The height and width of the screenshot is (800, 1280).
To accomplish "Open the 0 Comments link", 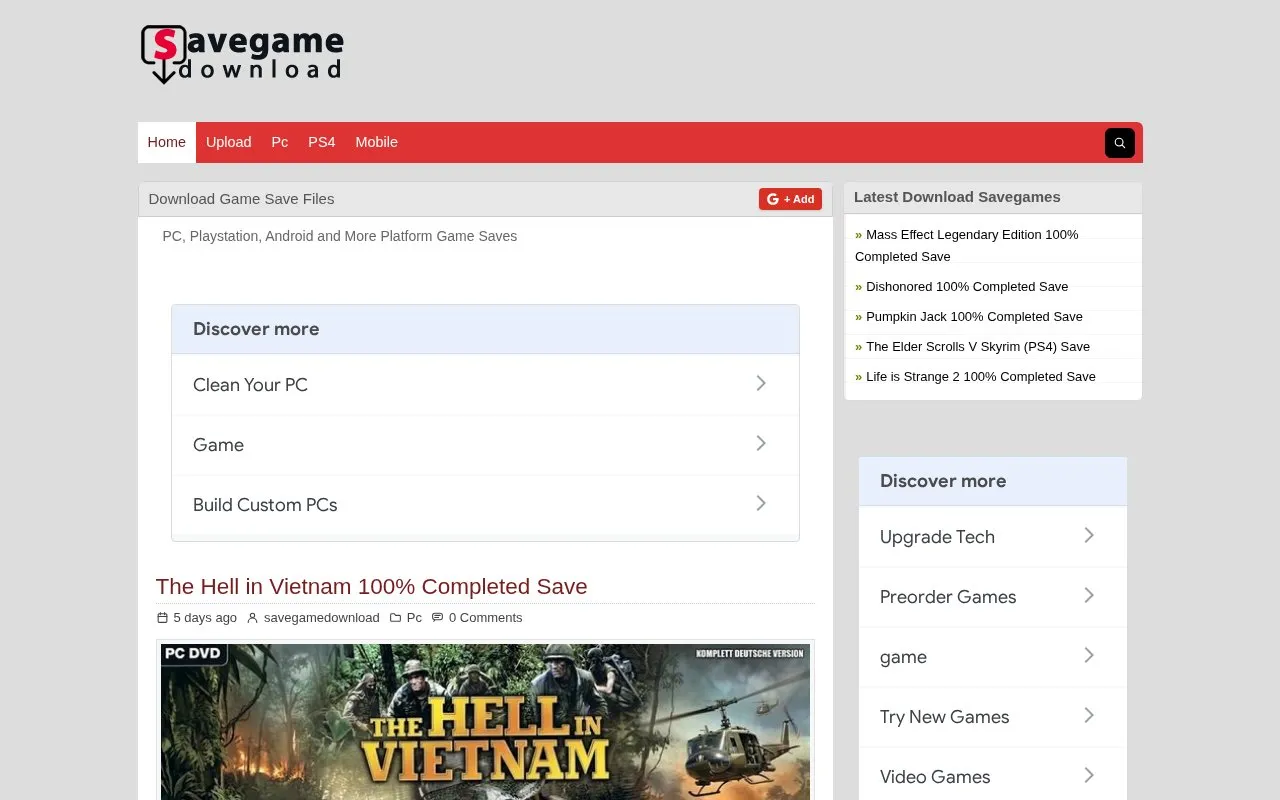I will 486,618.
